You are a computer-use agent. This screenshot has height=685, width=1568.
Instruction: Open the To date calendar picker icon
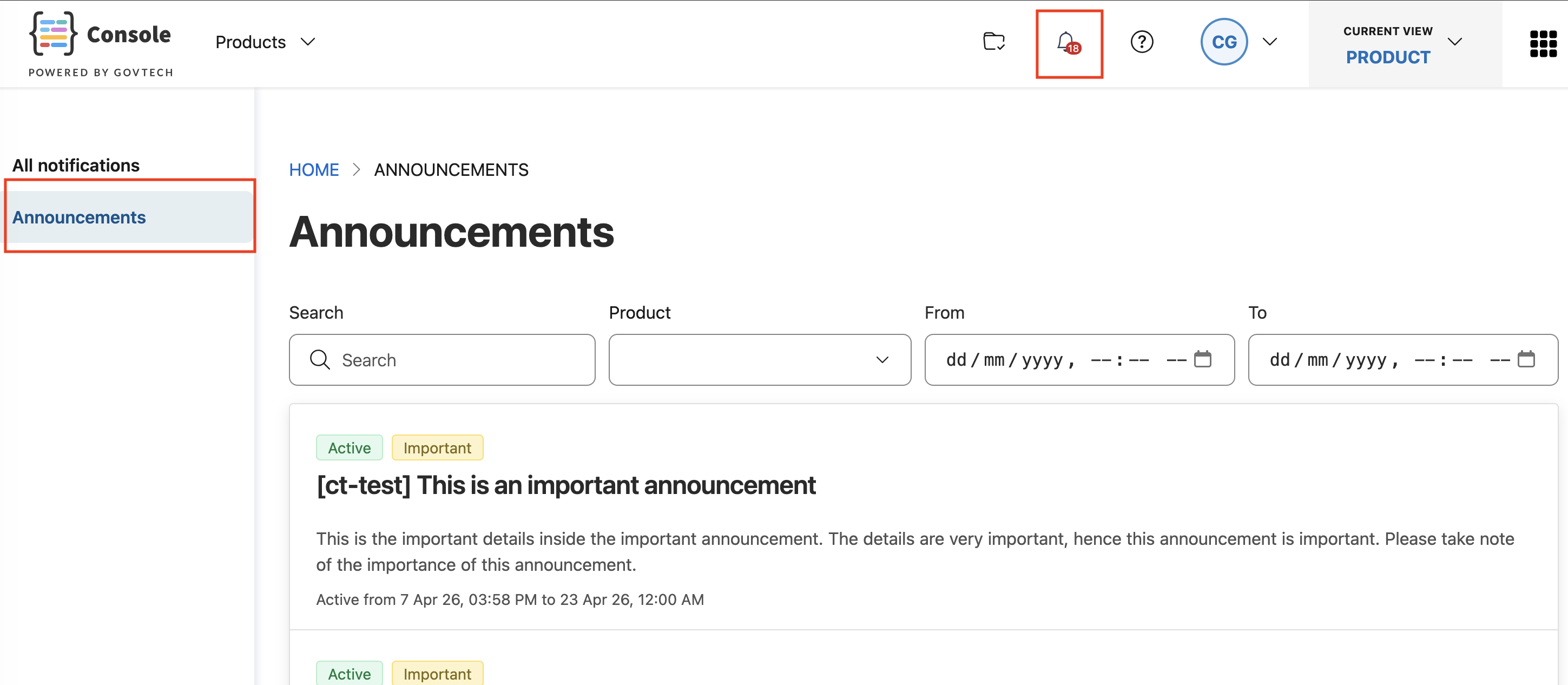tap(1525, 359)
